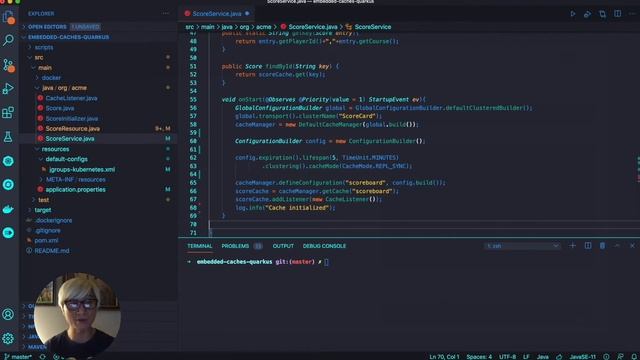Open the Explorer view in activity bar

(x=8, y=17)
